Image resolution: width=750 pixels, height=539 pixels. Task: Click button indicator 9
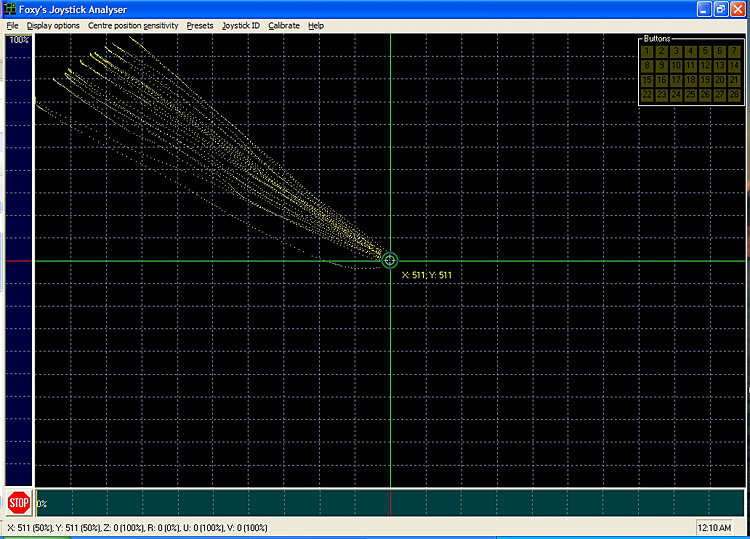click(662, 66)
